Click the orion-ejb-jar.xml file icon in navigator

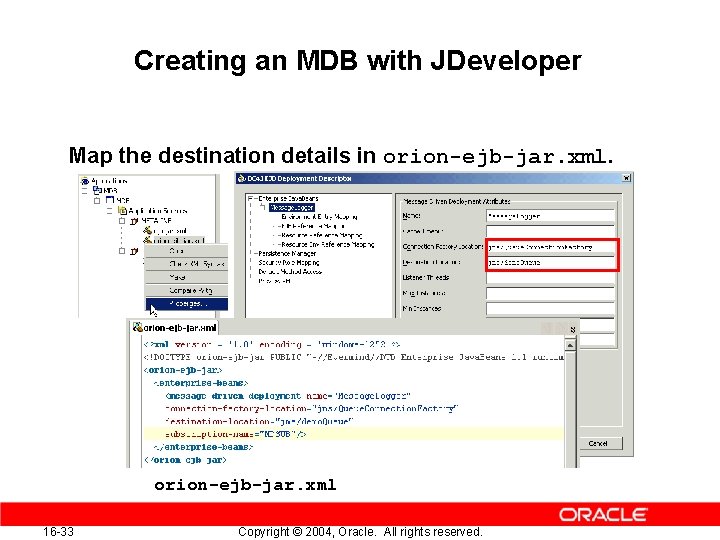tap(147, 240)
